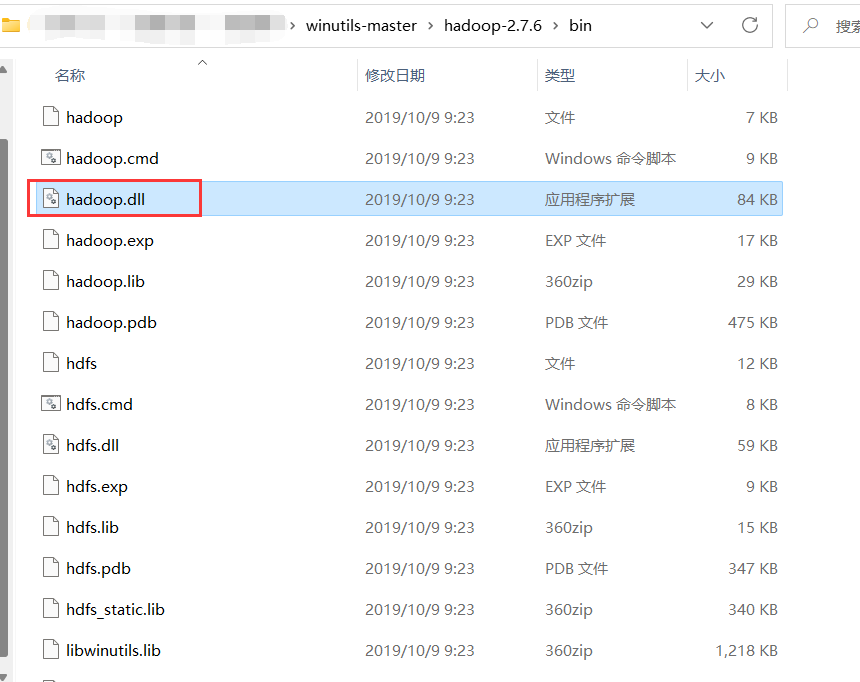The height and width of the screenshot is (682, 860).
Task: Click the hdfs.lib file icon
Action: coord(51,527)
